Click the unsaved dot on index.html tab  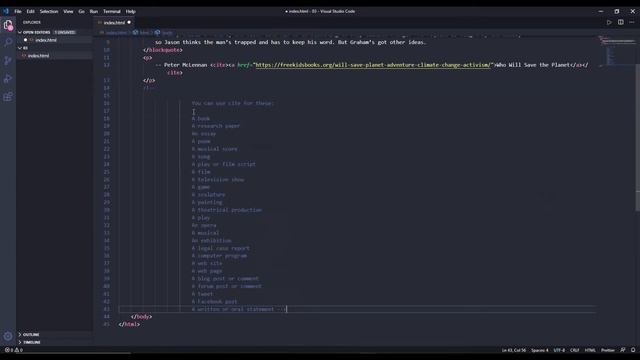pos(129,22)
